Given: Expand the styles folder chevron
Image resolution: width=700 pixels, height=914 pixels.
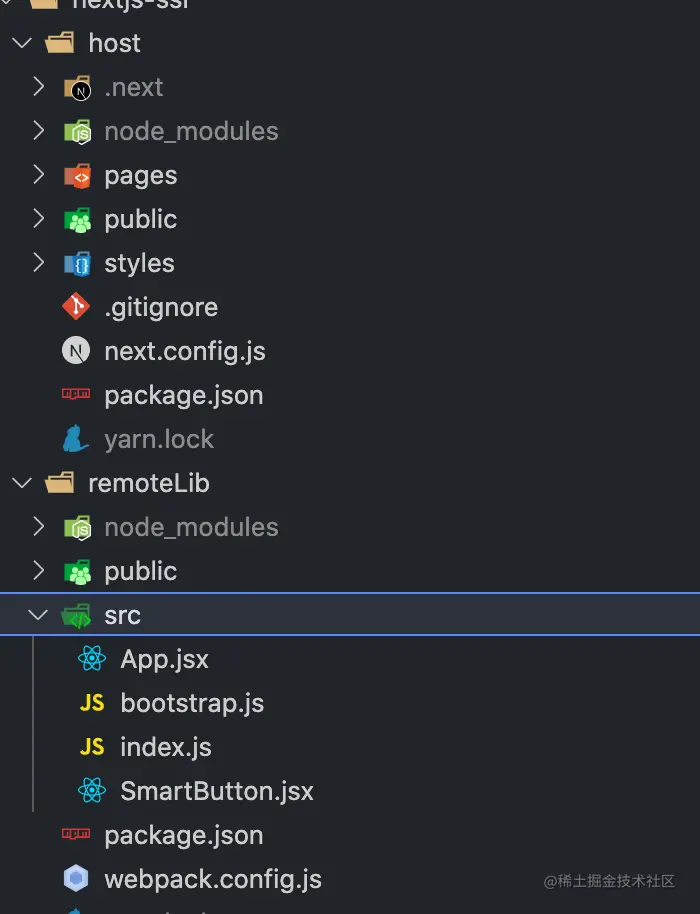Looking at the screenshot, I should pos(38,262).
